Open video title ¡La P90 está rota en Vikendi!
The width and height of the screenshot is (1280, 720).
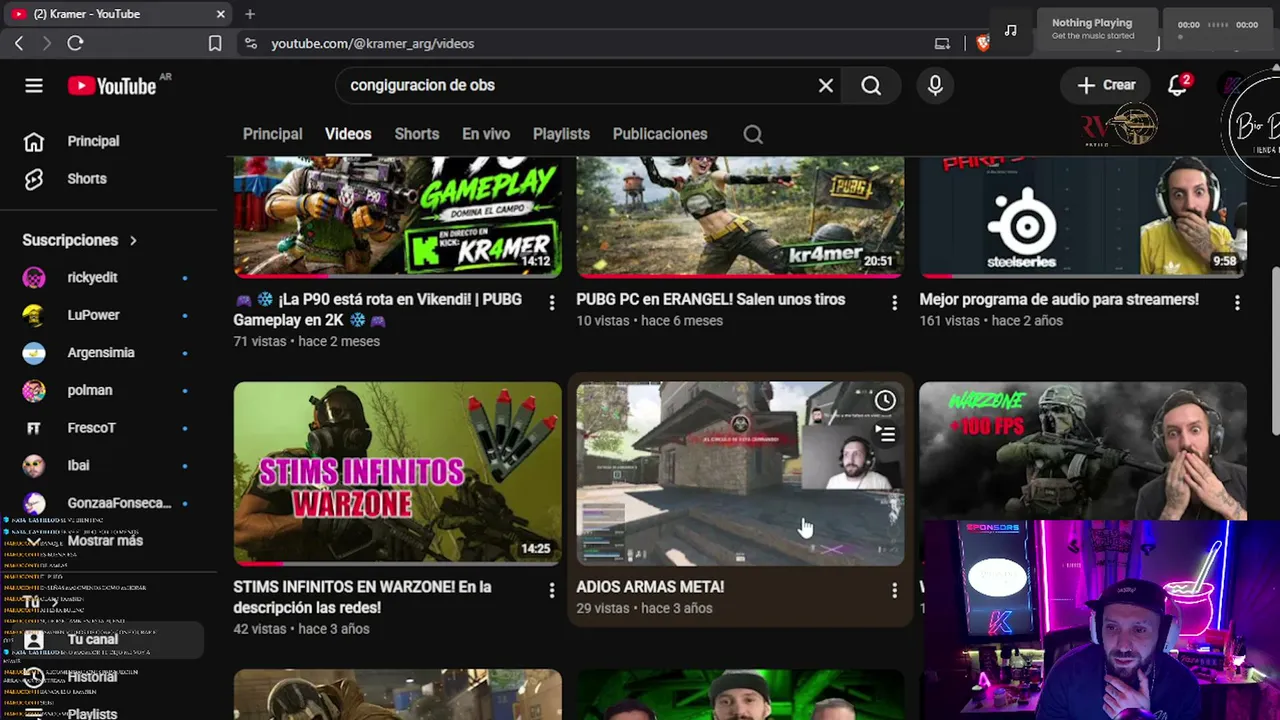[378, 310]
